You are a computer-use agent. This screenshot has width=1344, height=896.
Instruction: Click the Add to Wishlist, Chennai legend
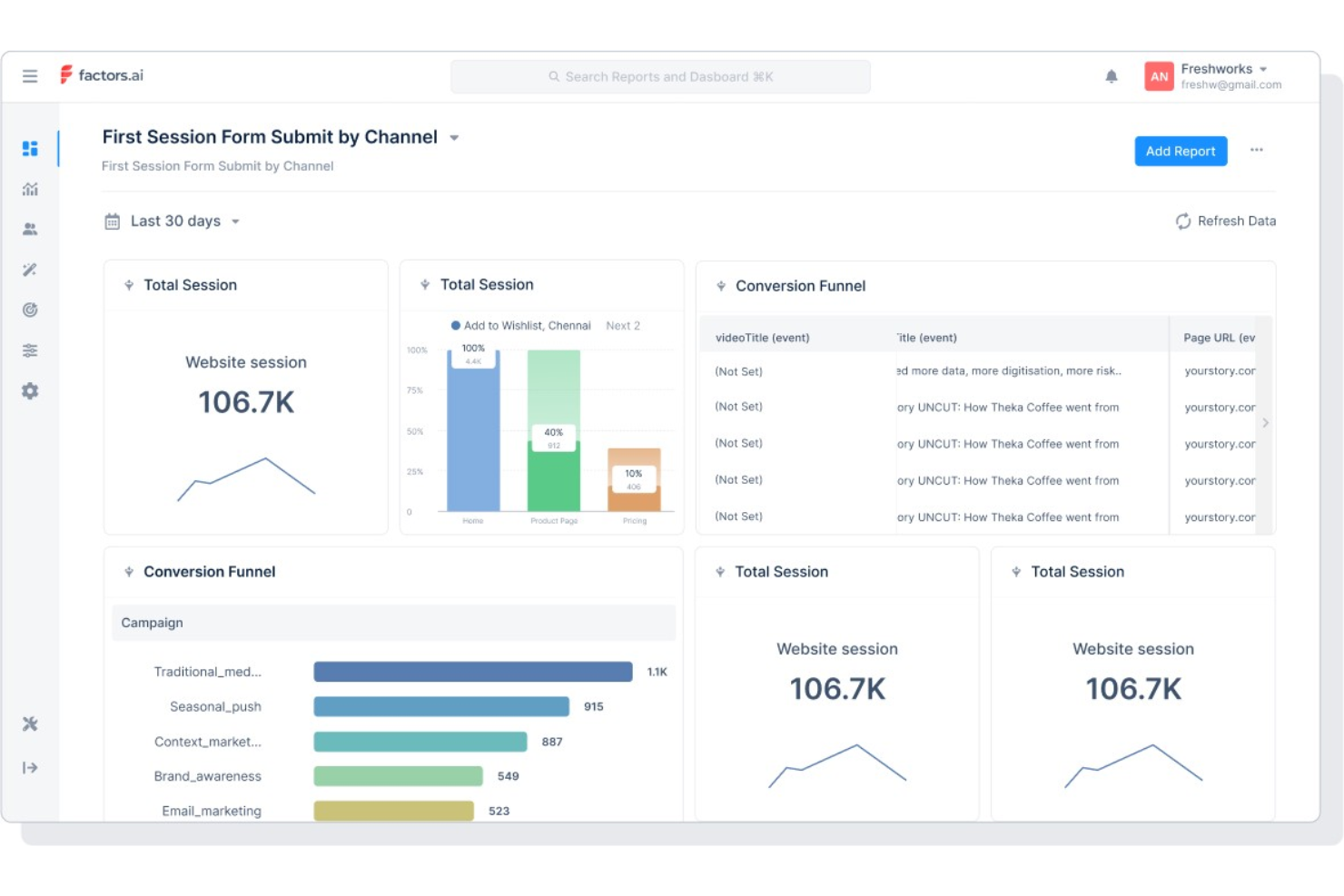pyautogui.click(x=520, y=326)
